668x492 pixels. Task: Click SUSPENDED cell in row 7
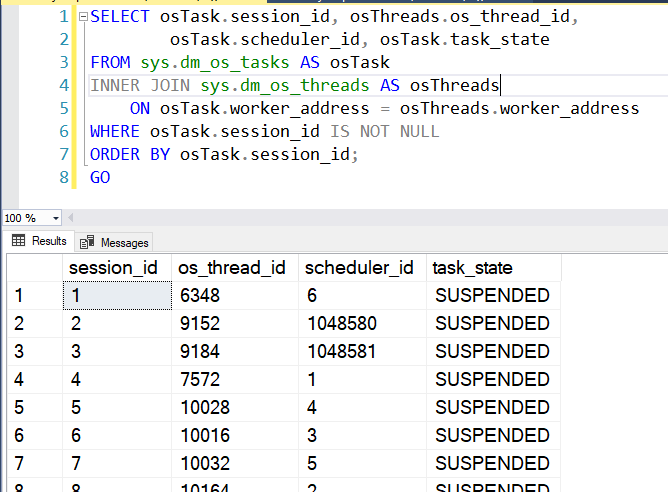[493, 463]
